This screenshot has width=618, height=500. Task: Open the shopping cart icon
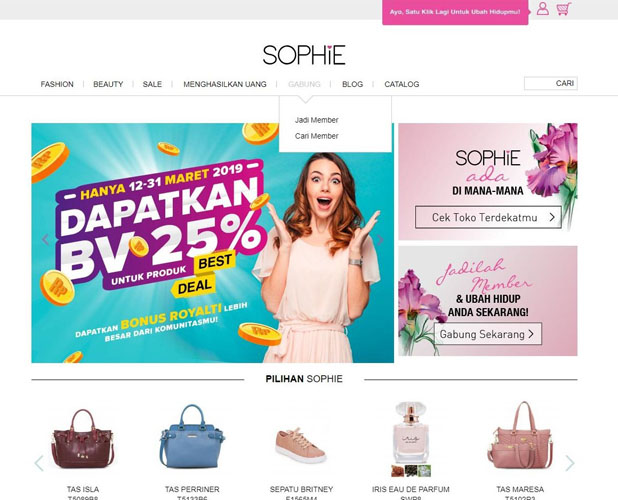[564, 9]
